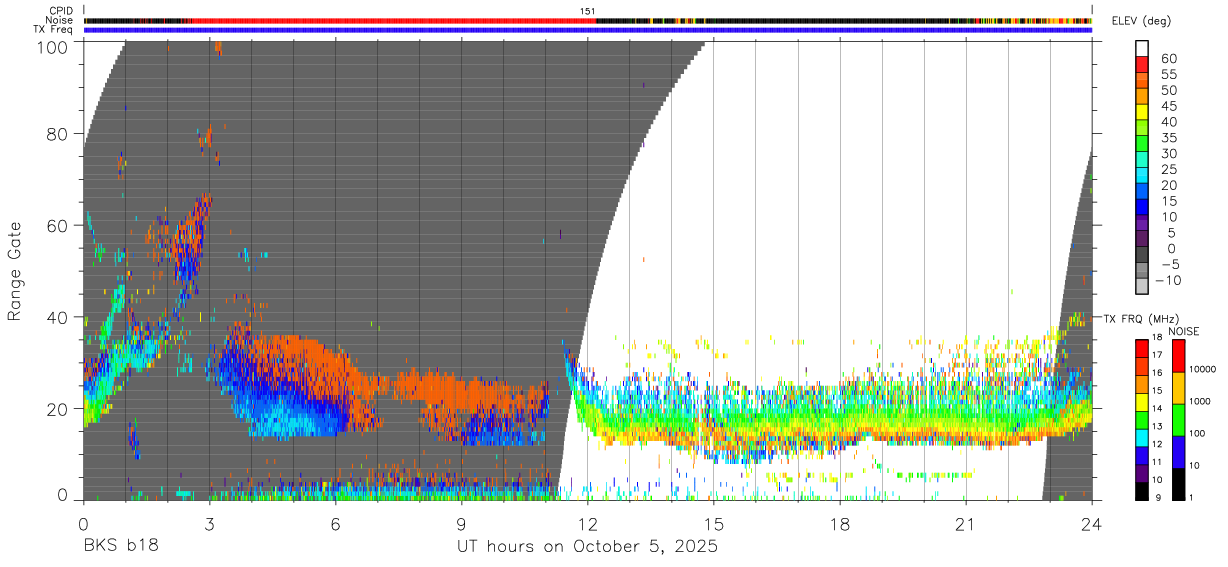Click the UT hours on October 5, 2025 title
The width and height of the screenshot is (1228, 567).
pos(588,547)
